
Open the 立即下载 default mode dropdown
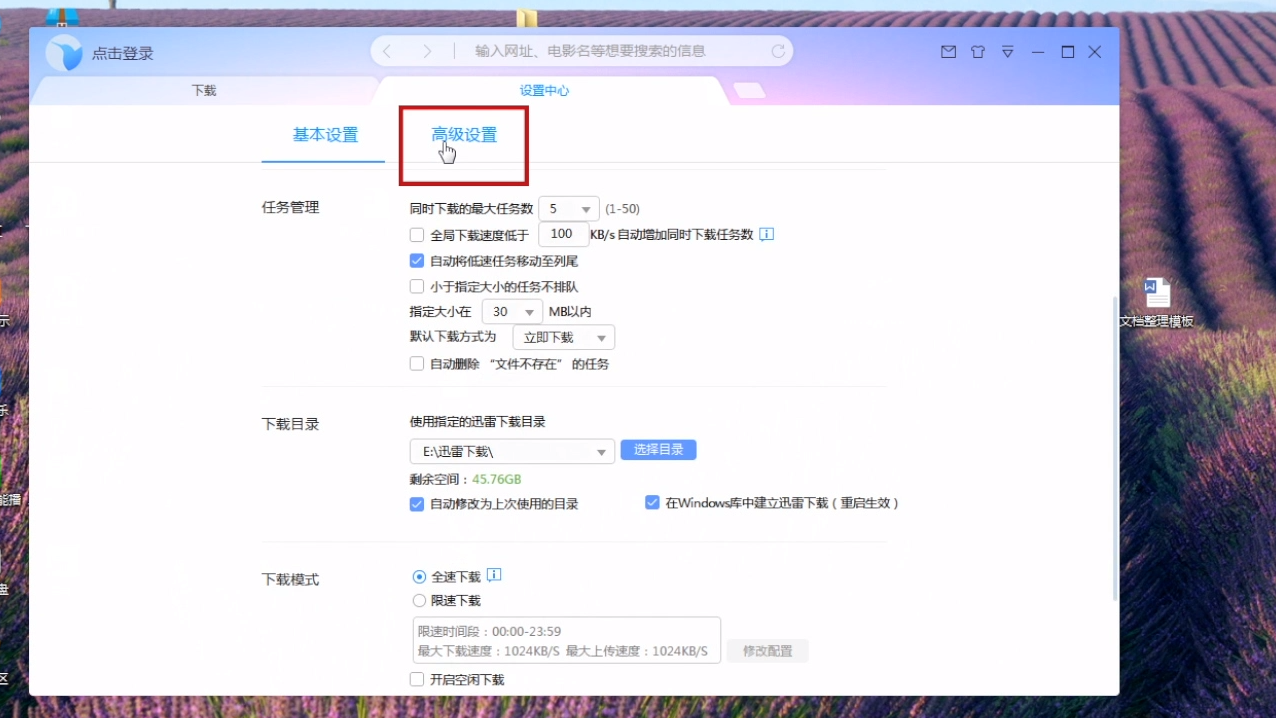click(x=563, y=338)
